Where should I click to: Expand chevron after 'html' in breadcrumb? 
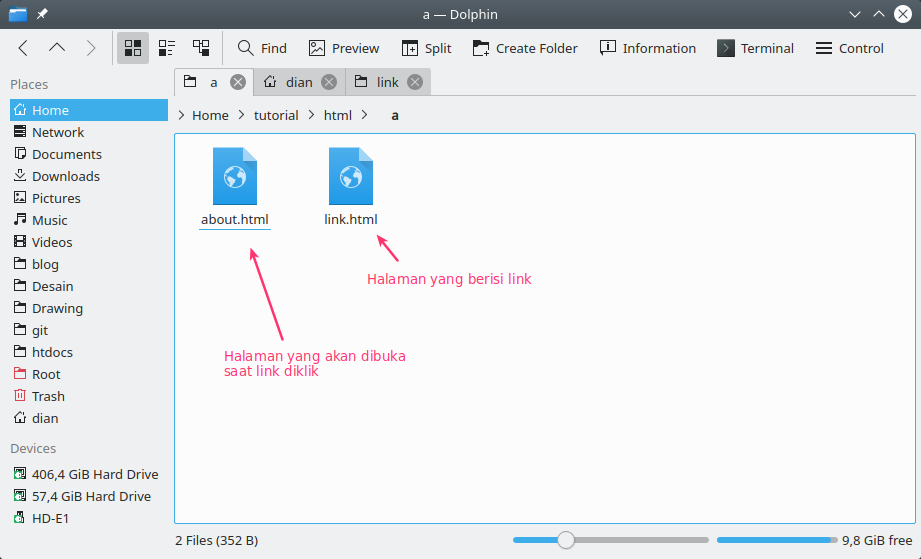point(365,115)
